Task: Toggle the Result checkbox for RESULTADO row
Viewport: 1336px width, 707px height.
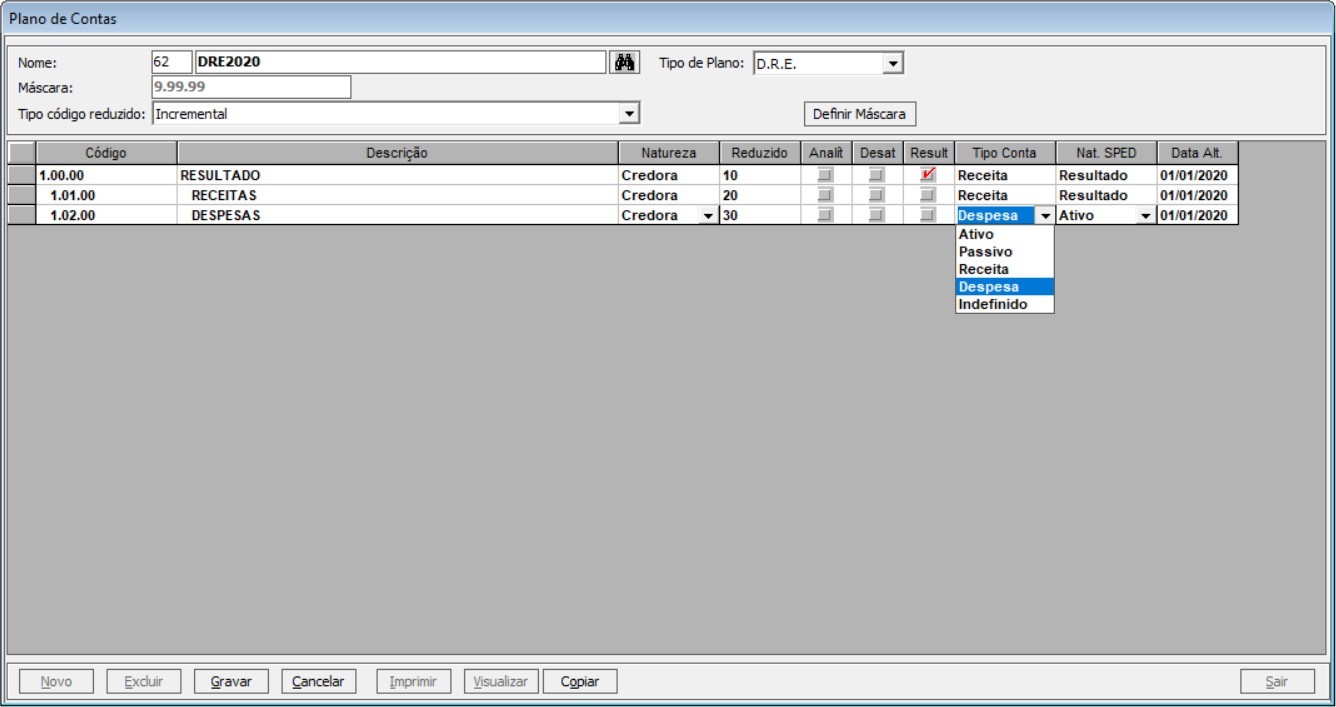Action: [x=928, y=175]
